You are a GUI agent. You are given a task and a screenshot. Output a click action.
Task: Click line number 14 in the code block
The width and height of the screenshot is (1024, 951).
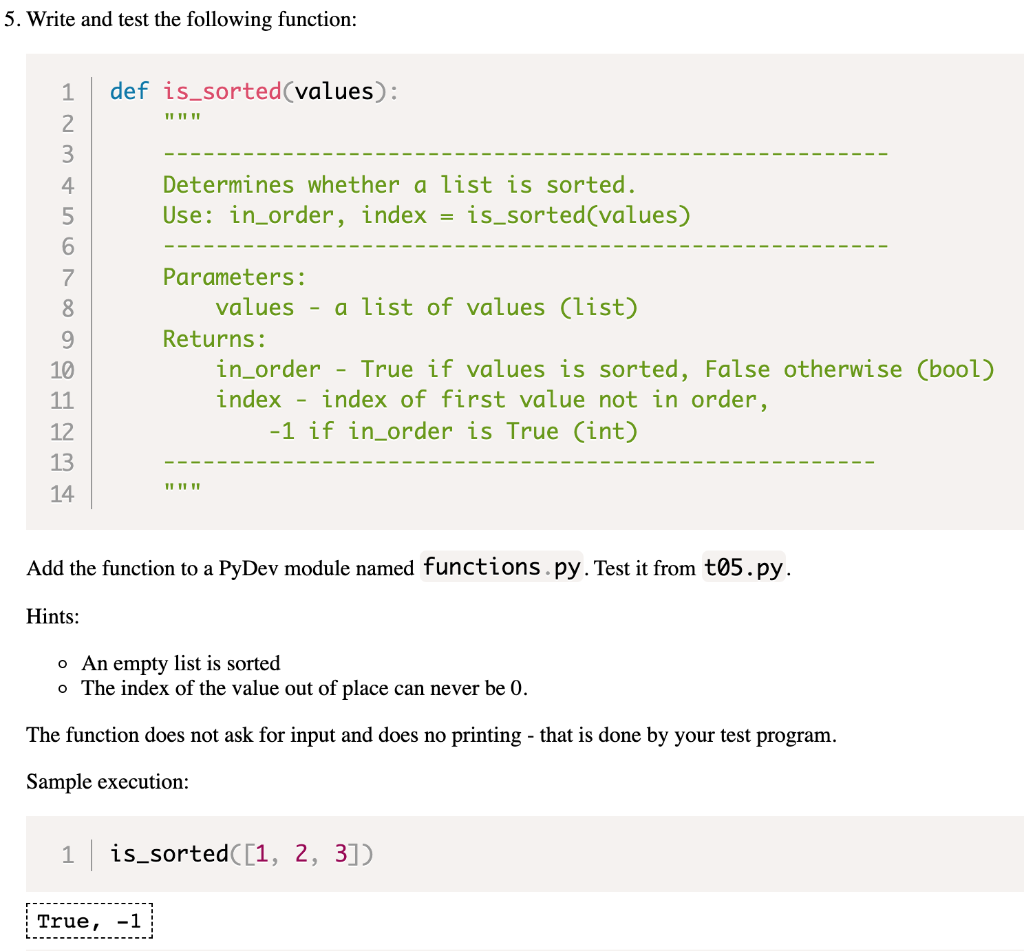pyautogui.click(x=62, y=492)
